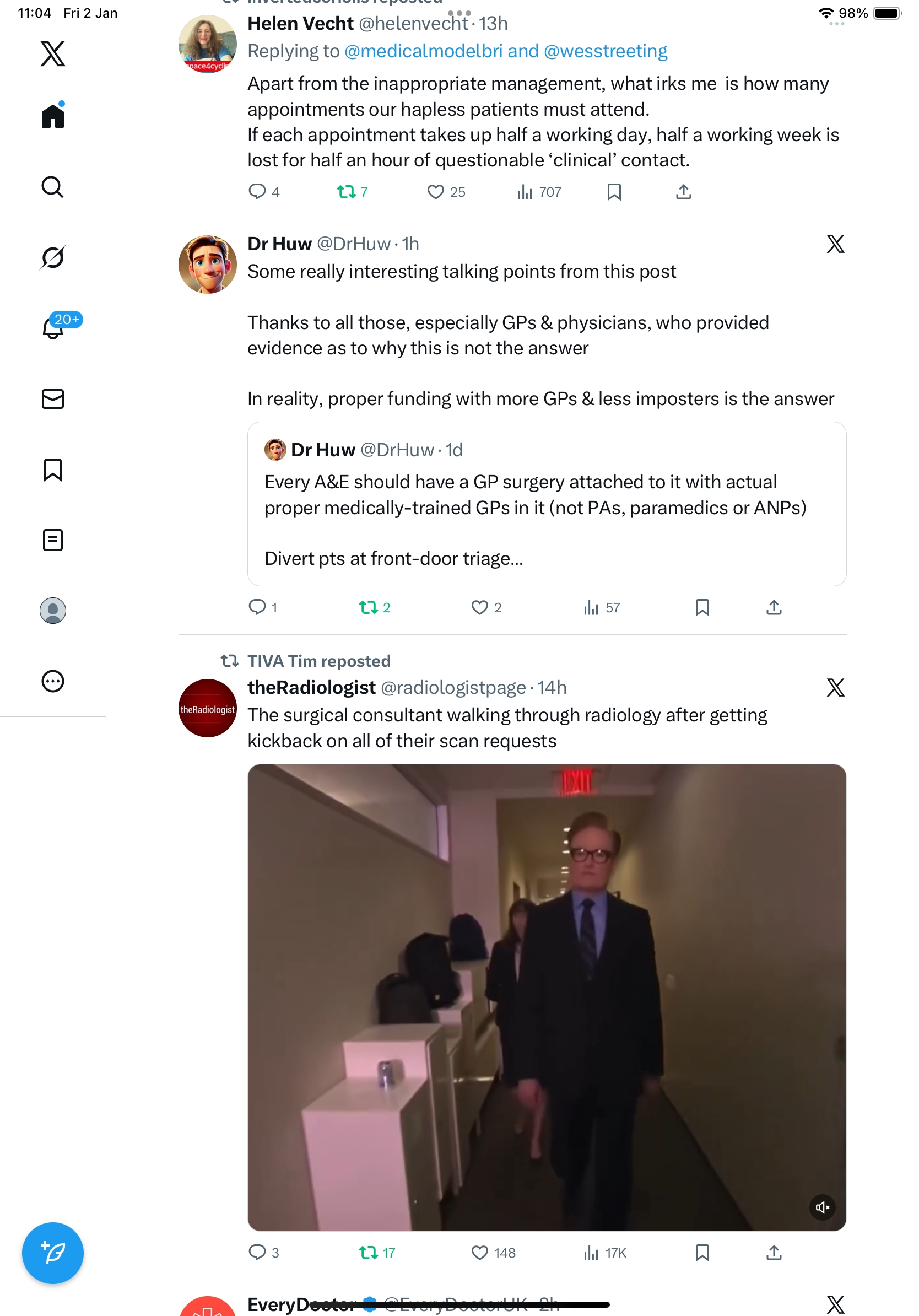Open Lists icon in sidebar
Image resolution: width=919 pixels, height=1316 pixels.
click(52, 540)
